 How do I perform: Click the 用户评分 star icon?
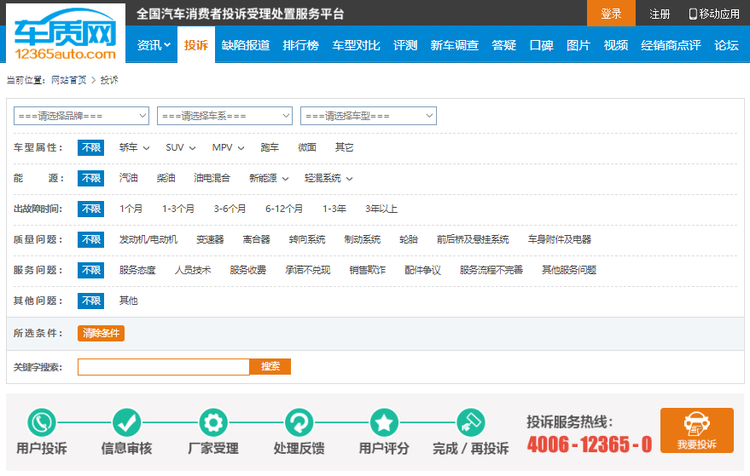pyautogui.click(x=384, y=421)
